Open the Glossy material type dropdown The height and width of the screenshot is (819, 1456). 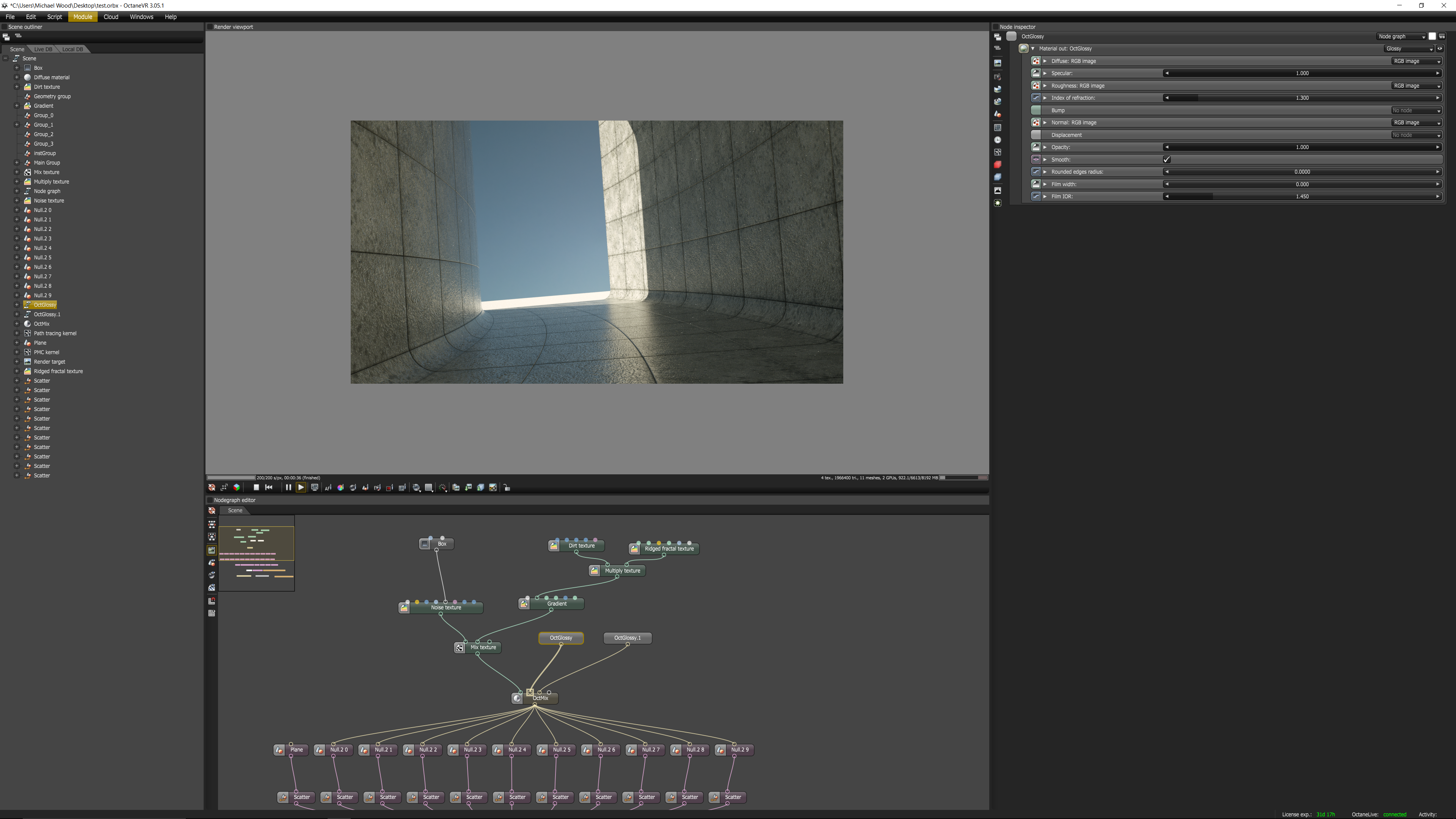click(x=1409, y=49)
